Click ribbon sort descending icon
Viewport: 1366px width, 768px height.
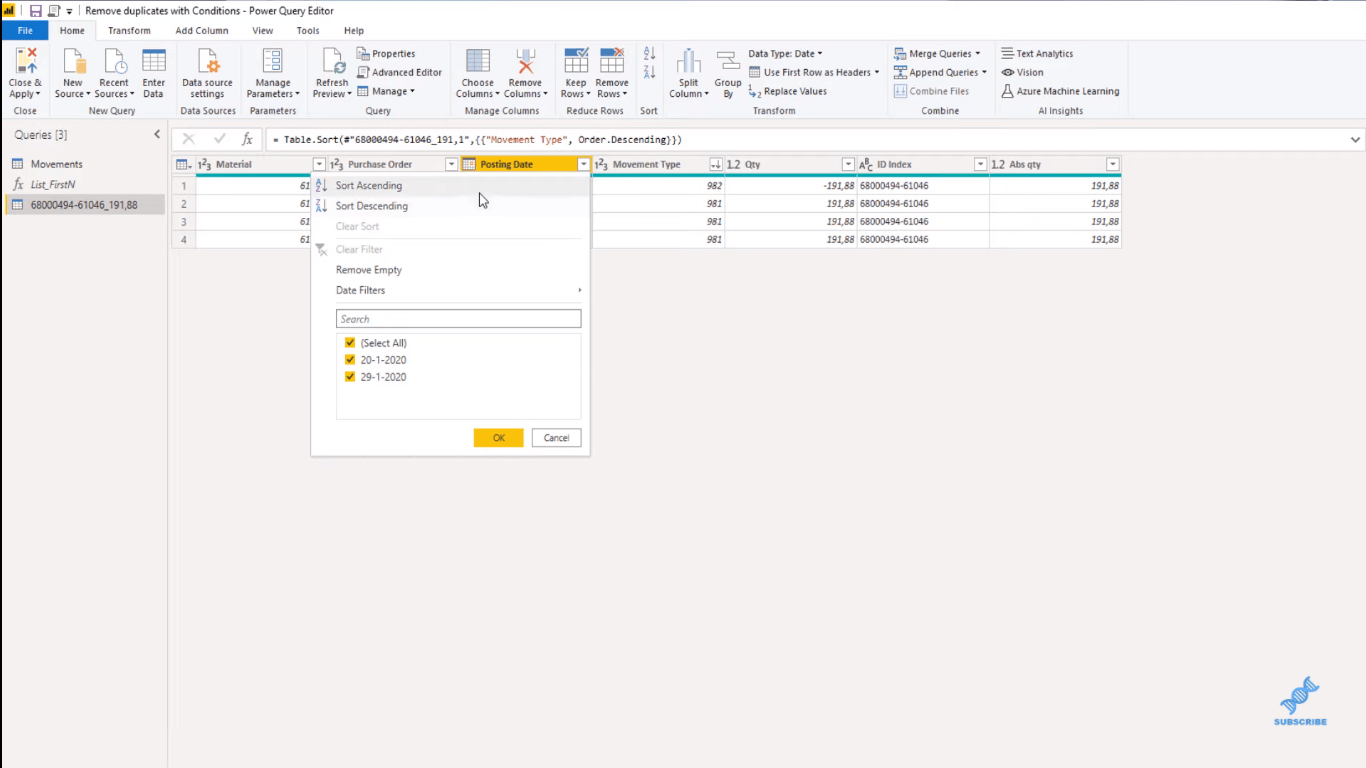(x=649, y=72)
